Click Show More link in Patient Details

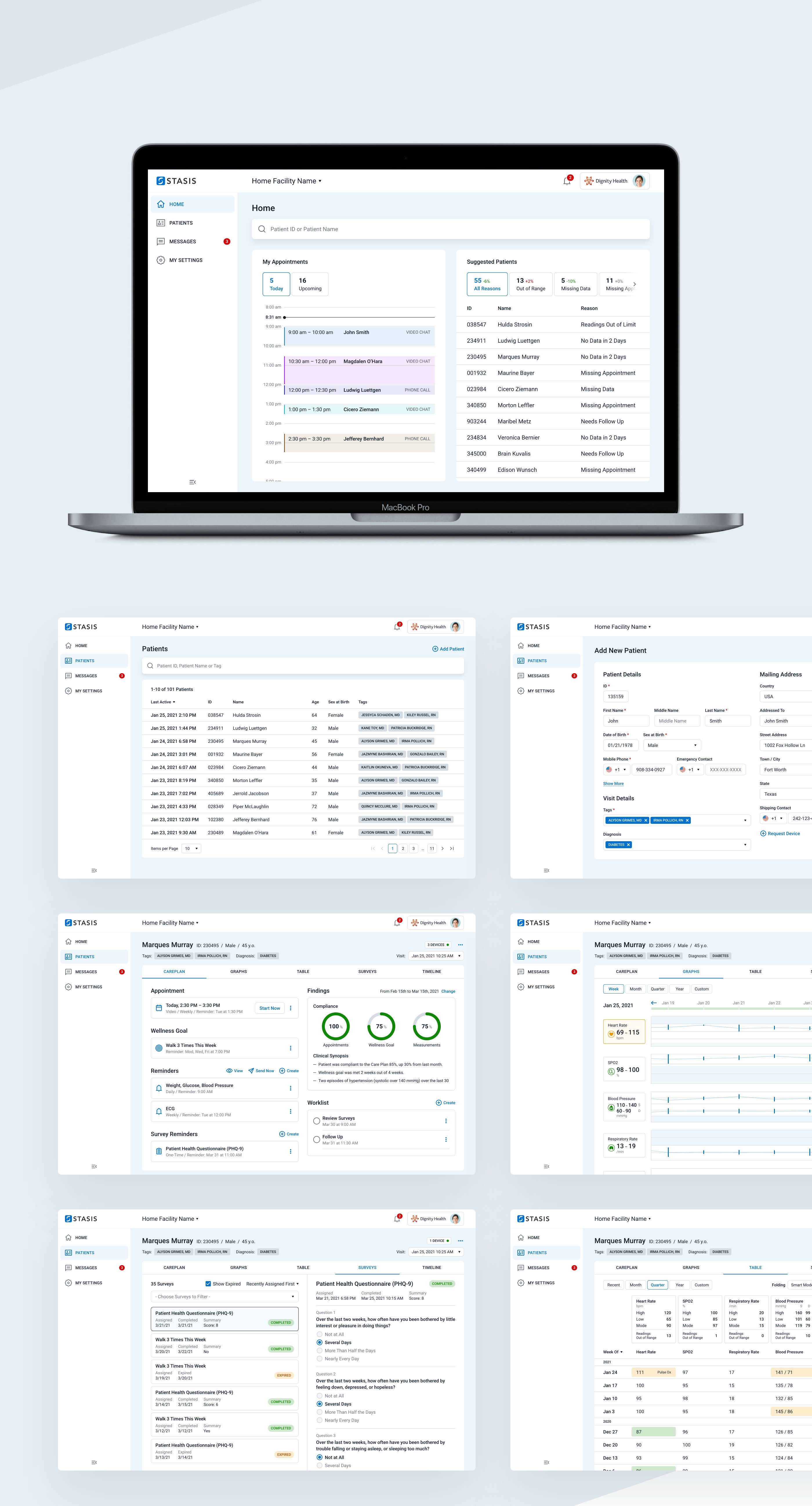coord(613,783)
